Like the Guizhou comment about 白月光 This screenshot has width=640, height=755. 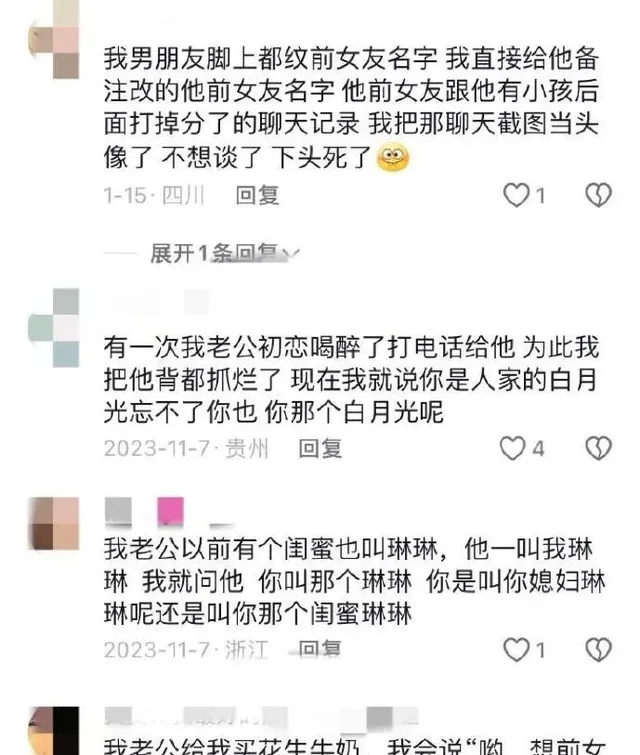[x=512, y=448]
